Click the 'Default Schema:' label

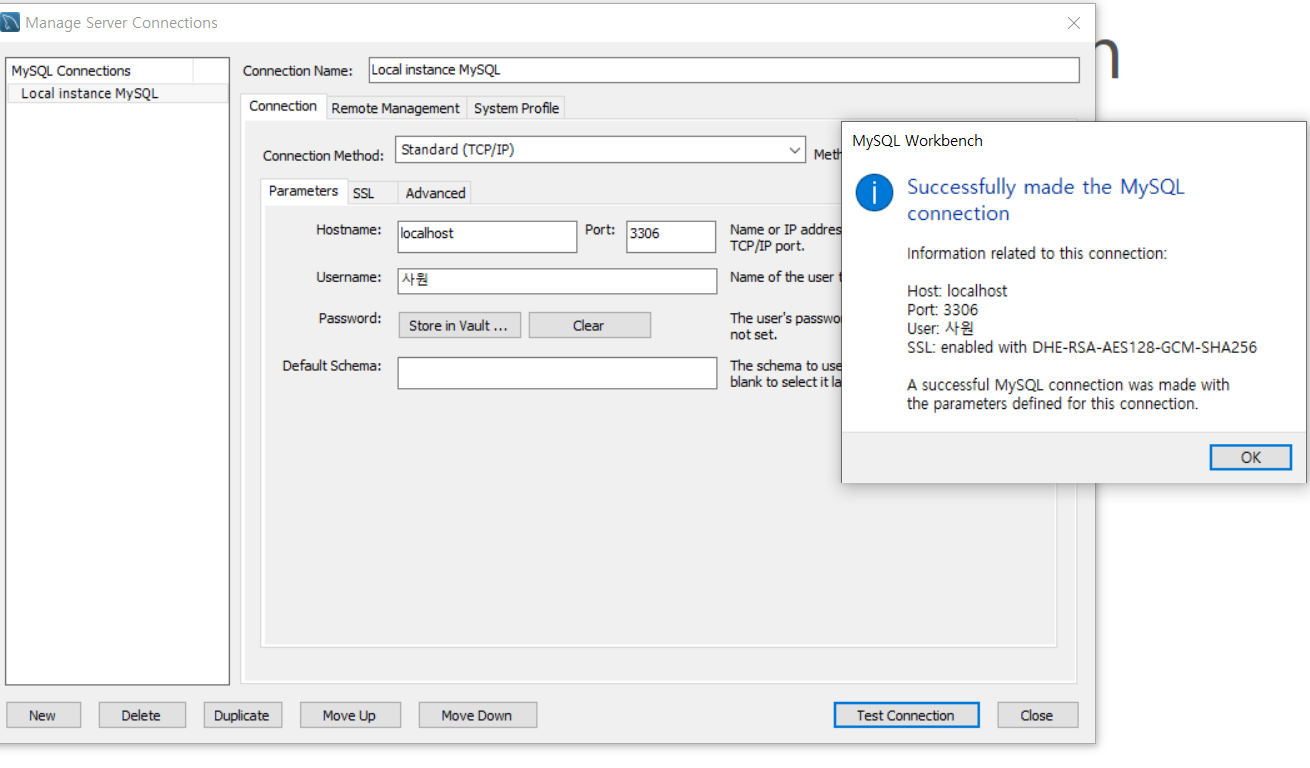point(332,366)
